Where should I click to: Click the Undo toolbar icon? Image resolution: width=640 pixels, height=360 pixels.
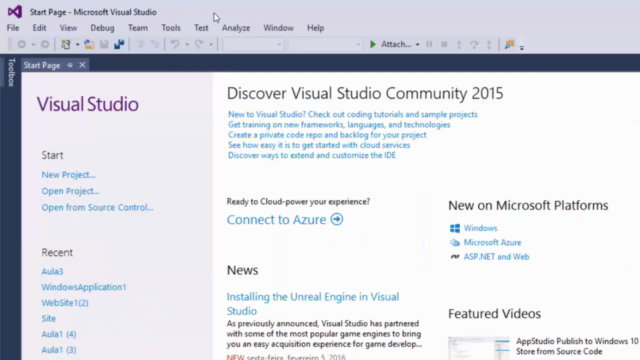pyautogui.click(x=175, y=44)
